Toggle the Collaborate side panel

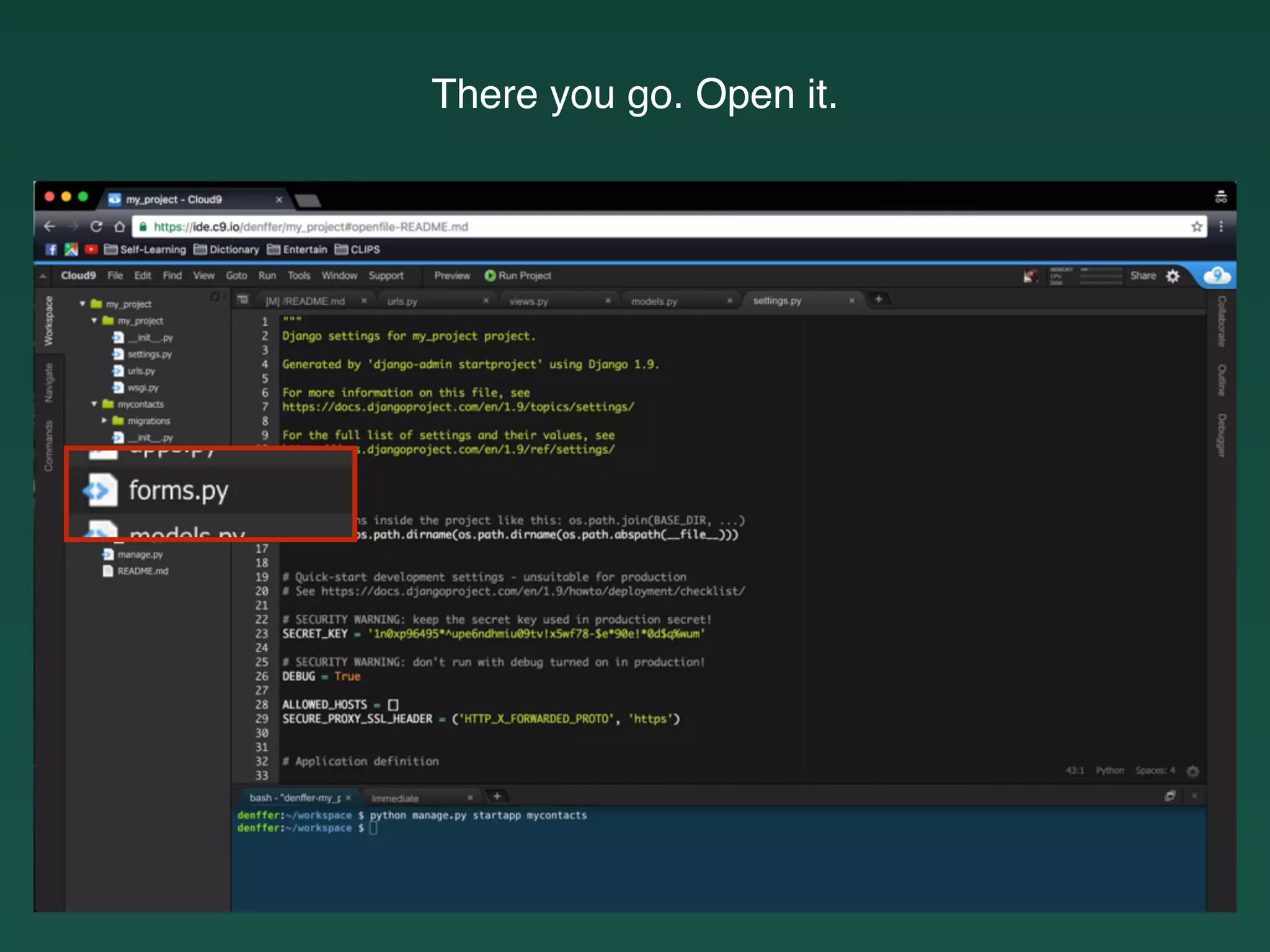pos(1221,320)
